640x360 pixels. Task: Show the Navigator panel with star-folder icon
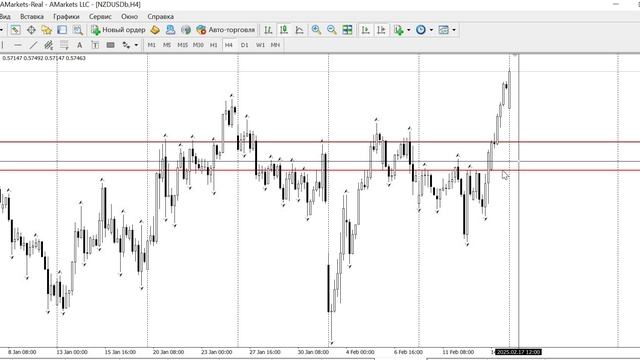pos(47,30)
